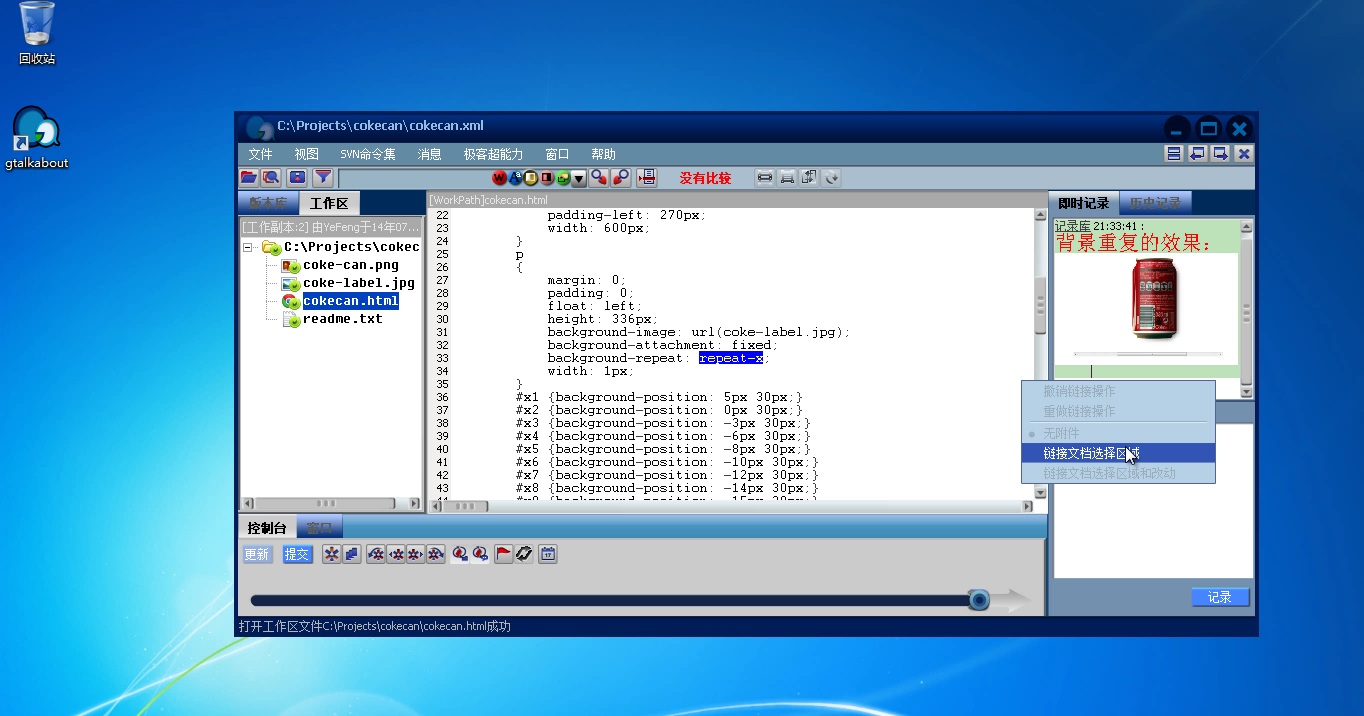Viewport: 1364px width, 716px height.
Task: Switch to the 窗口 tab beside 控制台
Action: tap(319, 527)
